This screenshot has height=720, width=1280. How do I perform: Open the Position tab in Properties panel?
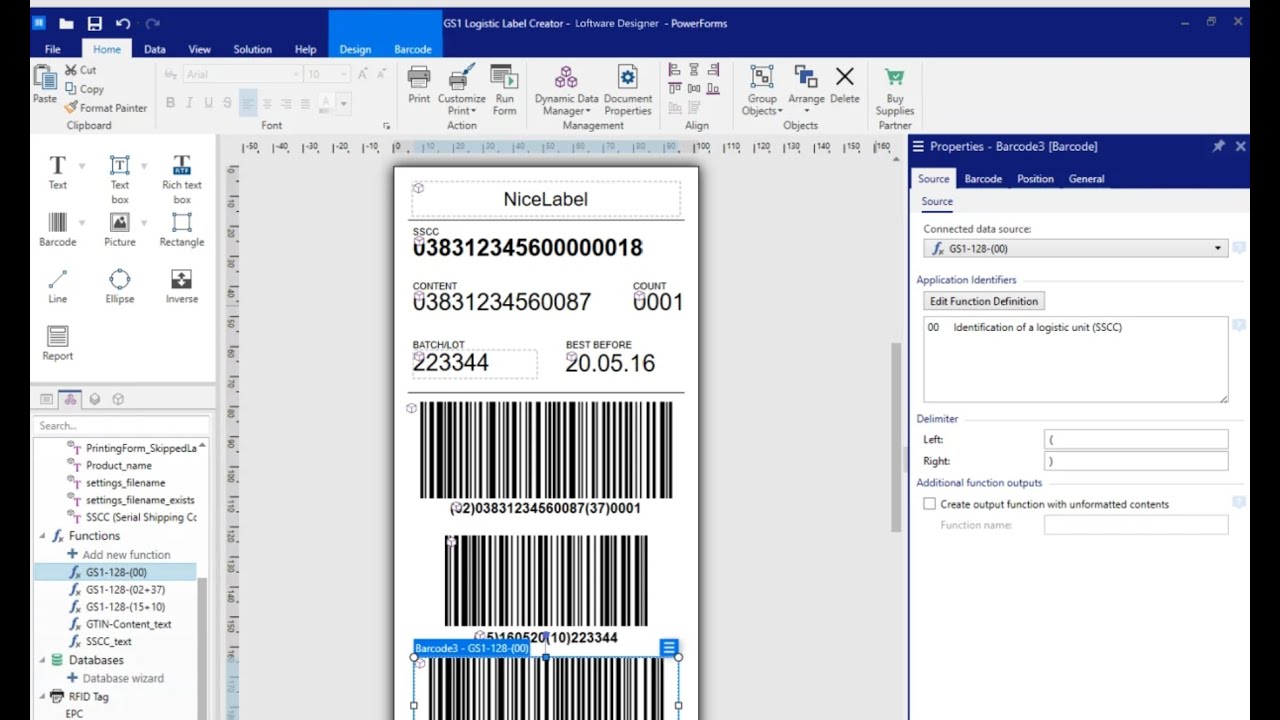pyautogui.click(x=1035, y=179)
